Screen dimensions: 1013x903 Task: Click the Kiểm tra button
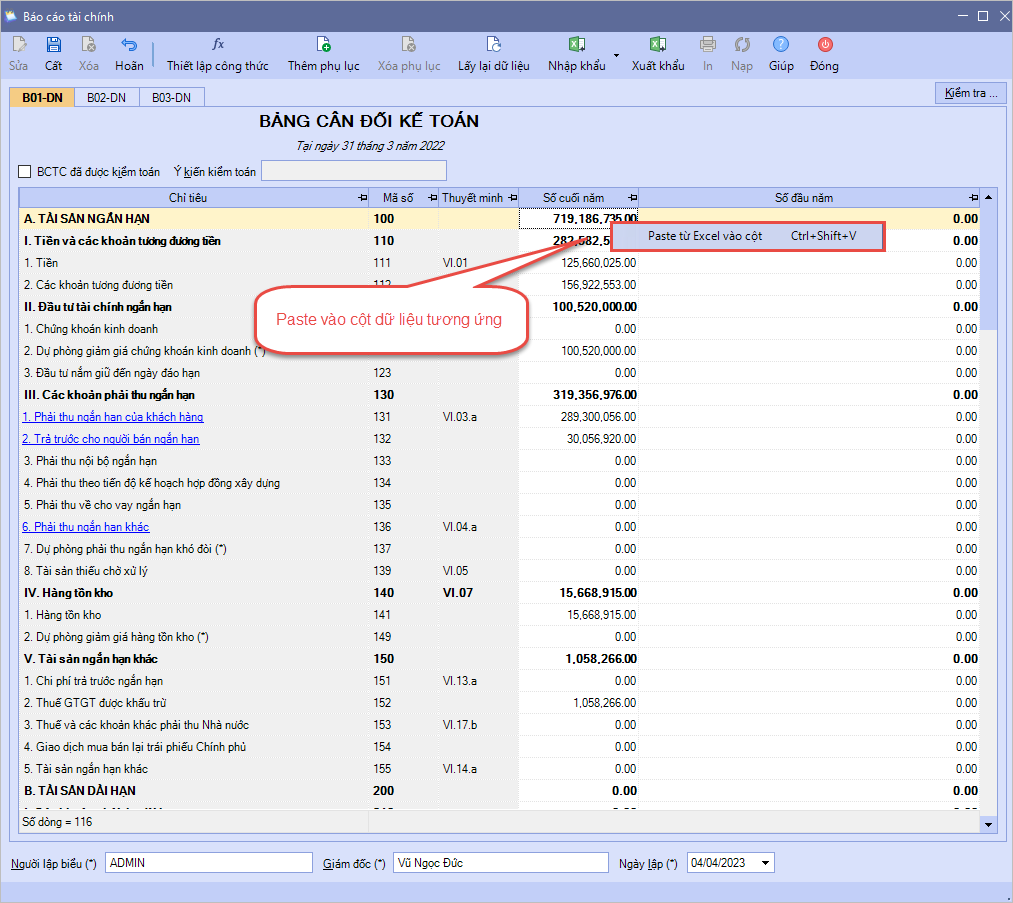(970, 93)
